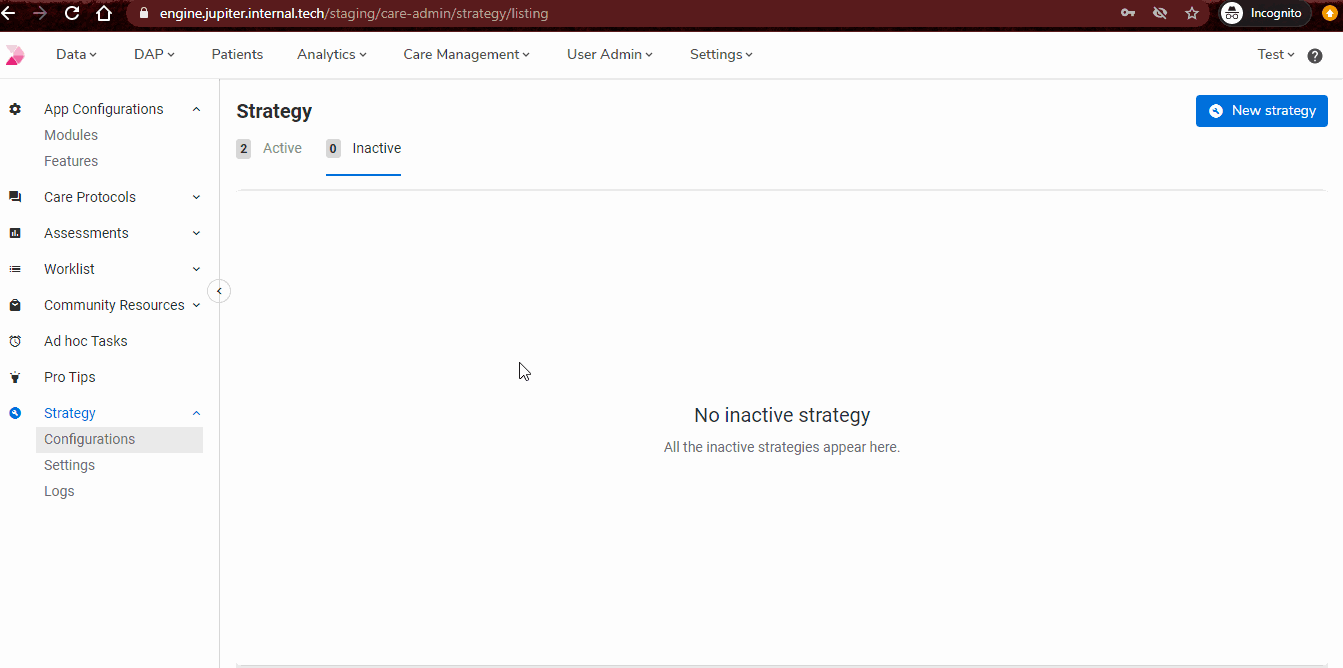
Task: Expand the Assessments chevron
Action: [x=196, y=233]
